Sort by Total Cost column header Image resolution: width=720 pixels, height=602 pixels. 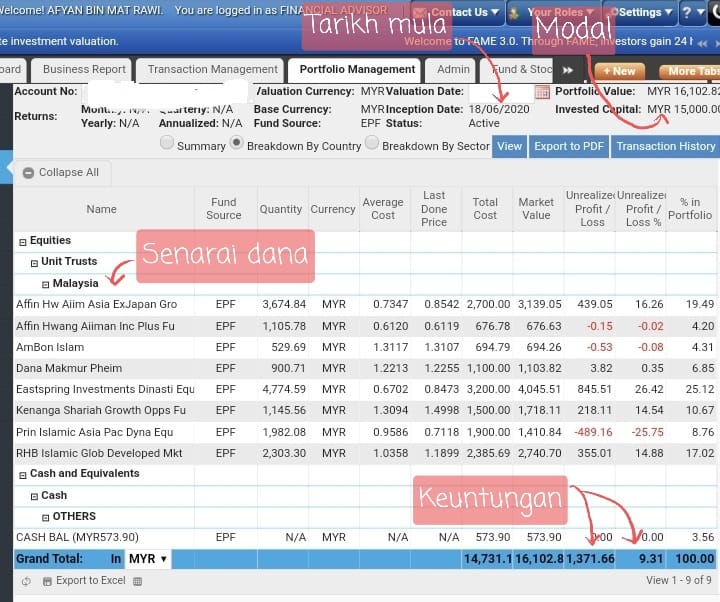click(x=487, y=209)
